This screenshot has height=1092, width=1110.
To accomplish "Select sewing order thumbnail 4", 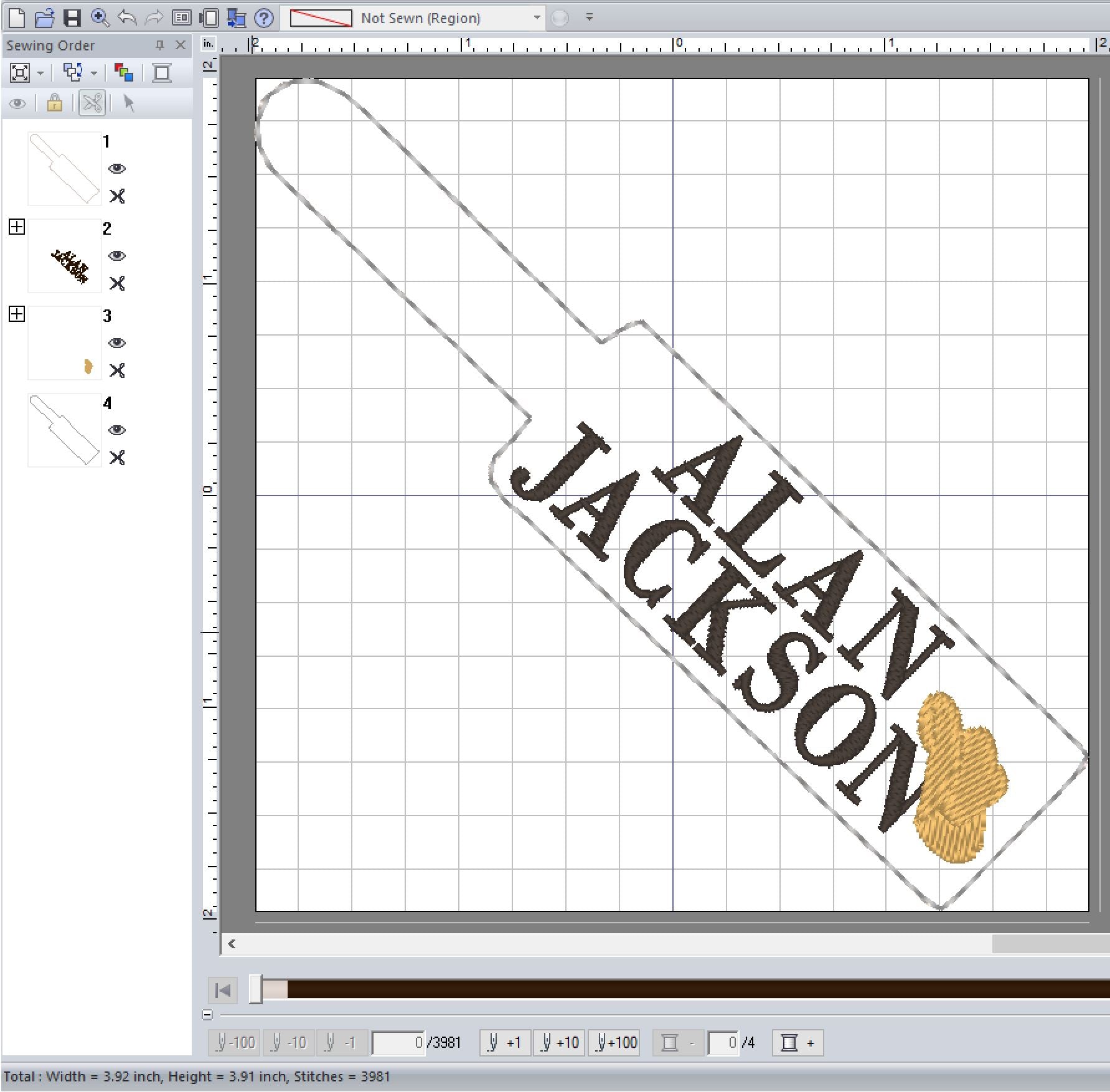I will [x=64, y=430].
